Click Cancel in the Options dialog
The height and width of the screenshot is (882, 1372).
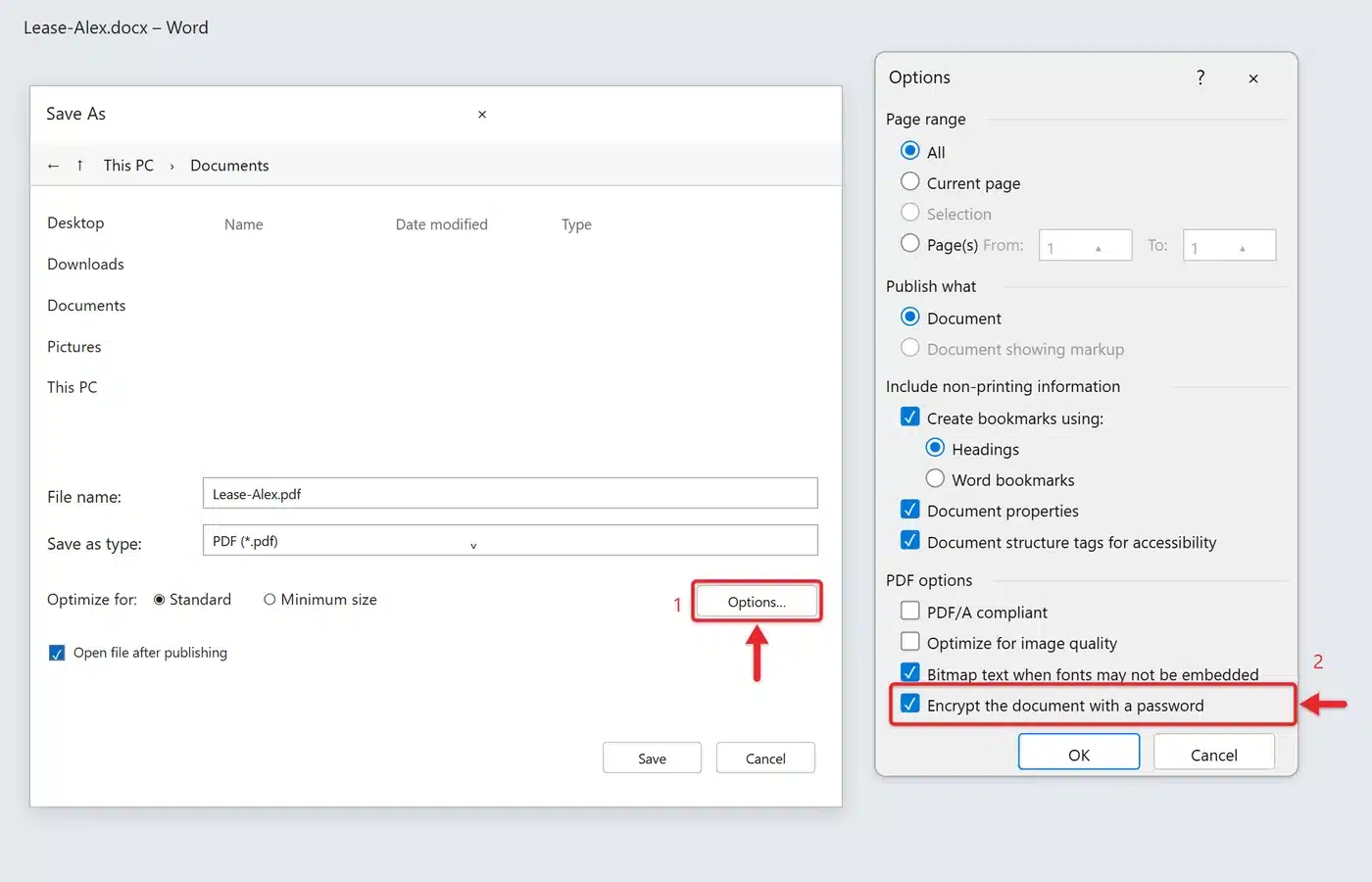[1214, 753]
